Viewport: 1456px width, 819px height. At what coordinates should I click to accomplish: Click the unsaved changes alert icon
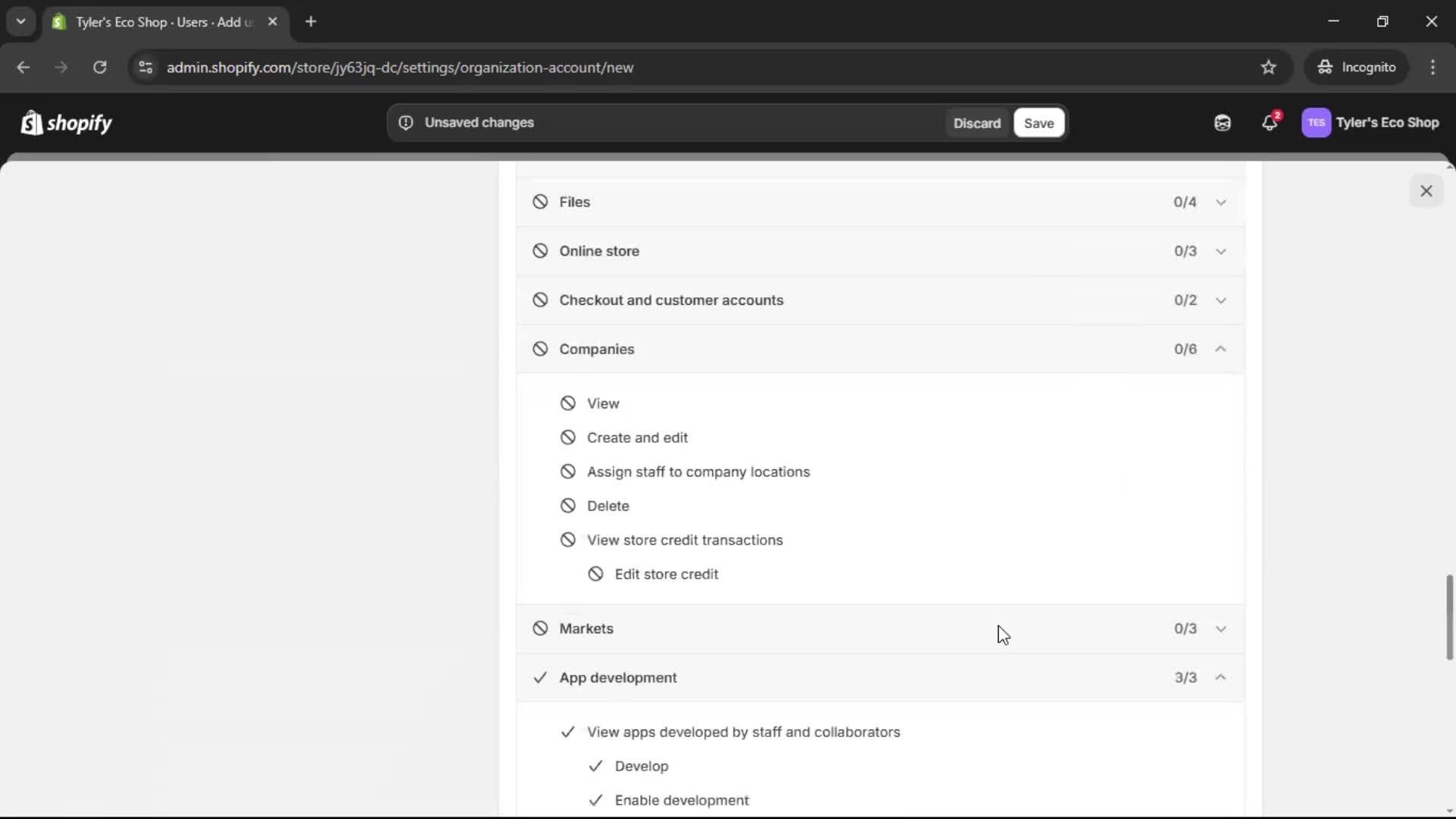(406, 122)
